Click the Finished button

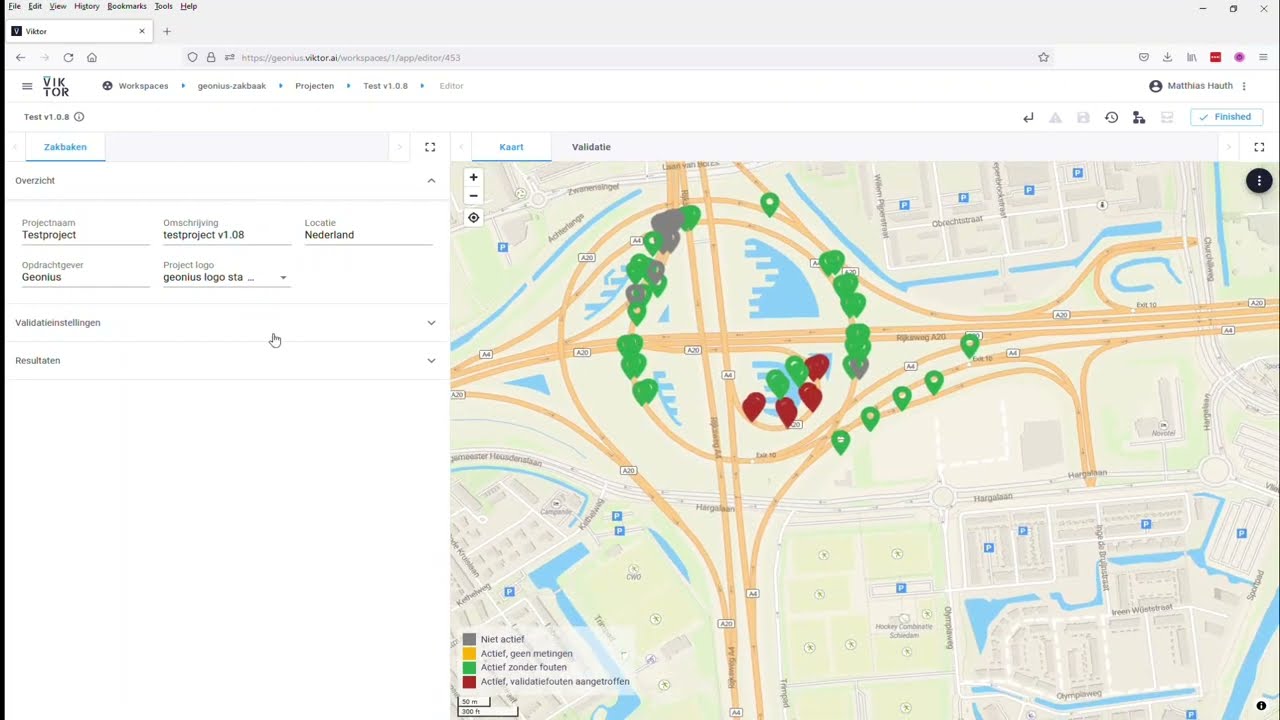[1226, 117]
